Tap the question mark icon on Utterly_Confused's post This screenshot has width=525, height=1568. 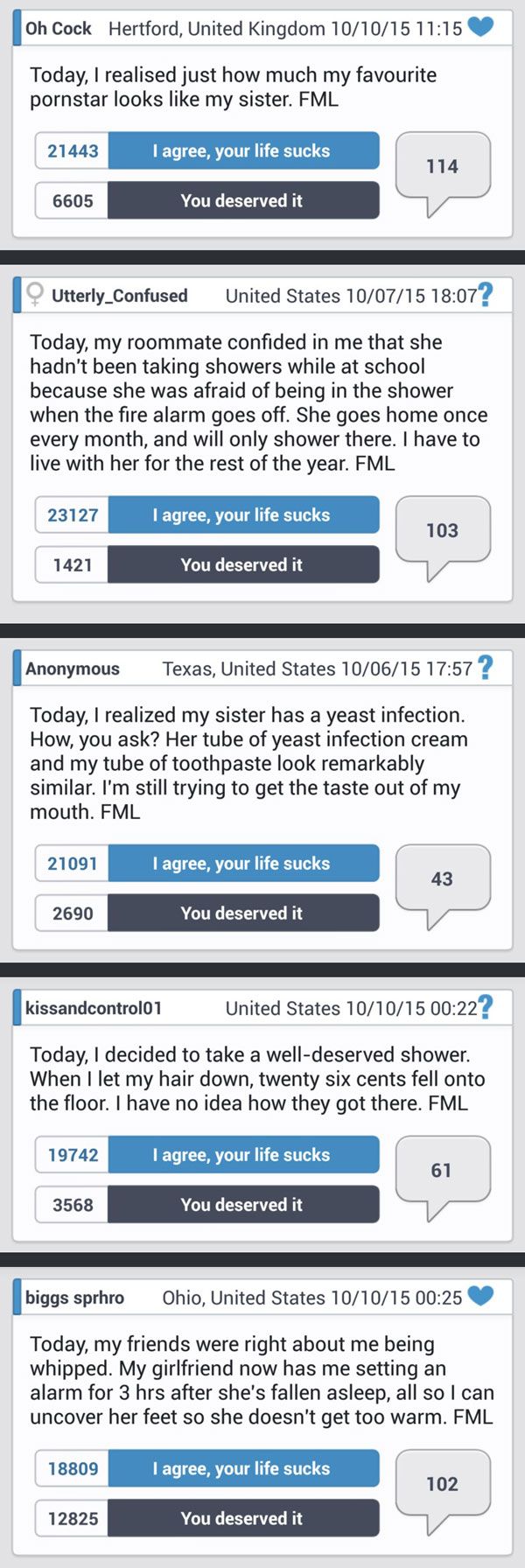(x=485, y=294)
